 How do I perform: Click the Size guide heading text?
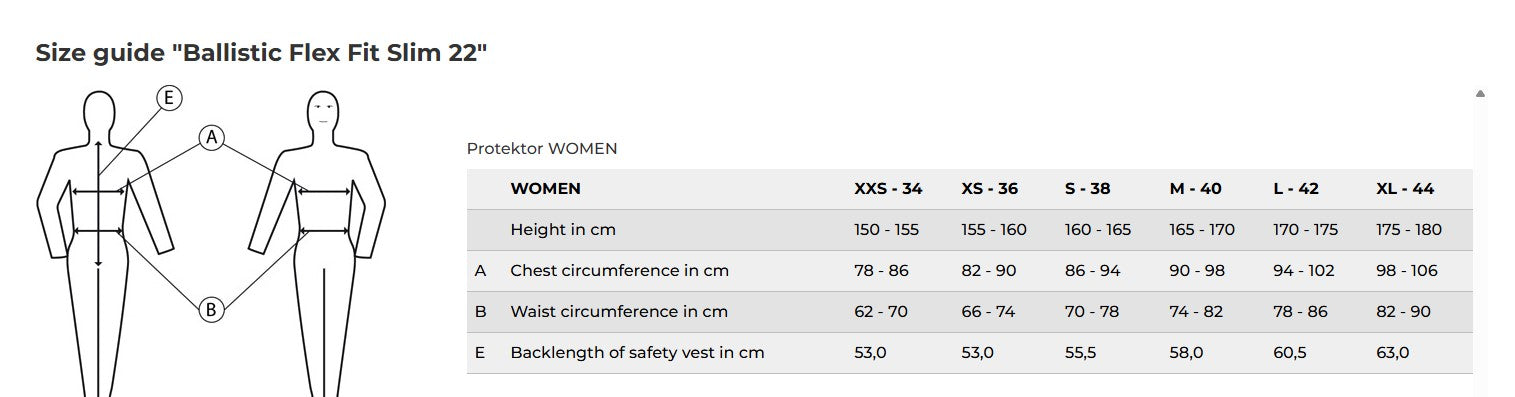(x=261, y=53)
